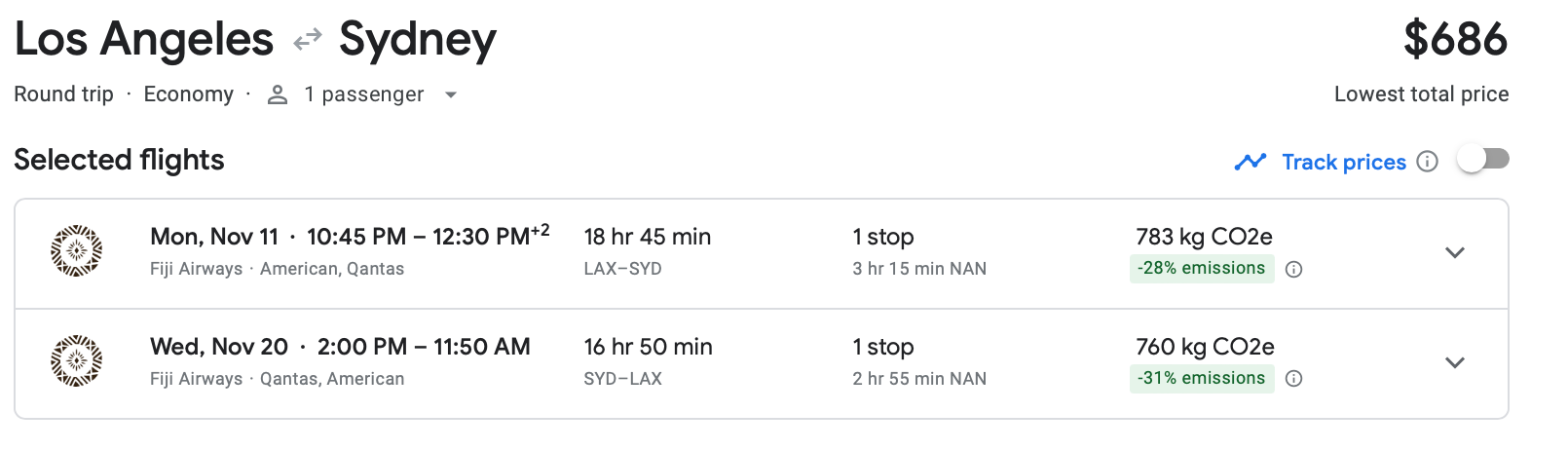Click the 1 passenger text
The width and height of the screenshot is (1568, 450).
364,94
